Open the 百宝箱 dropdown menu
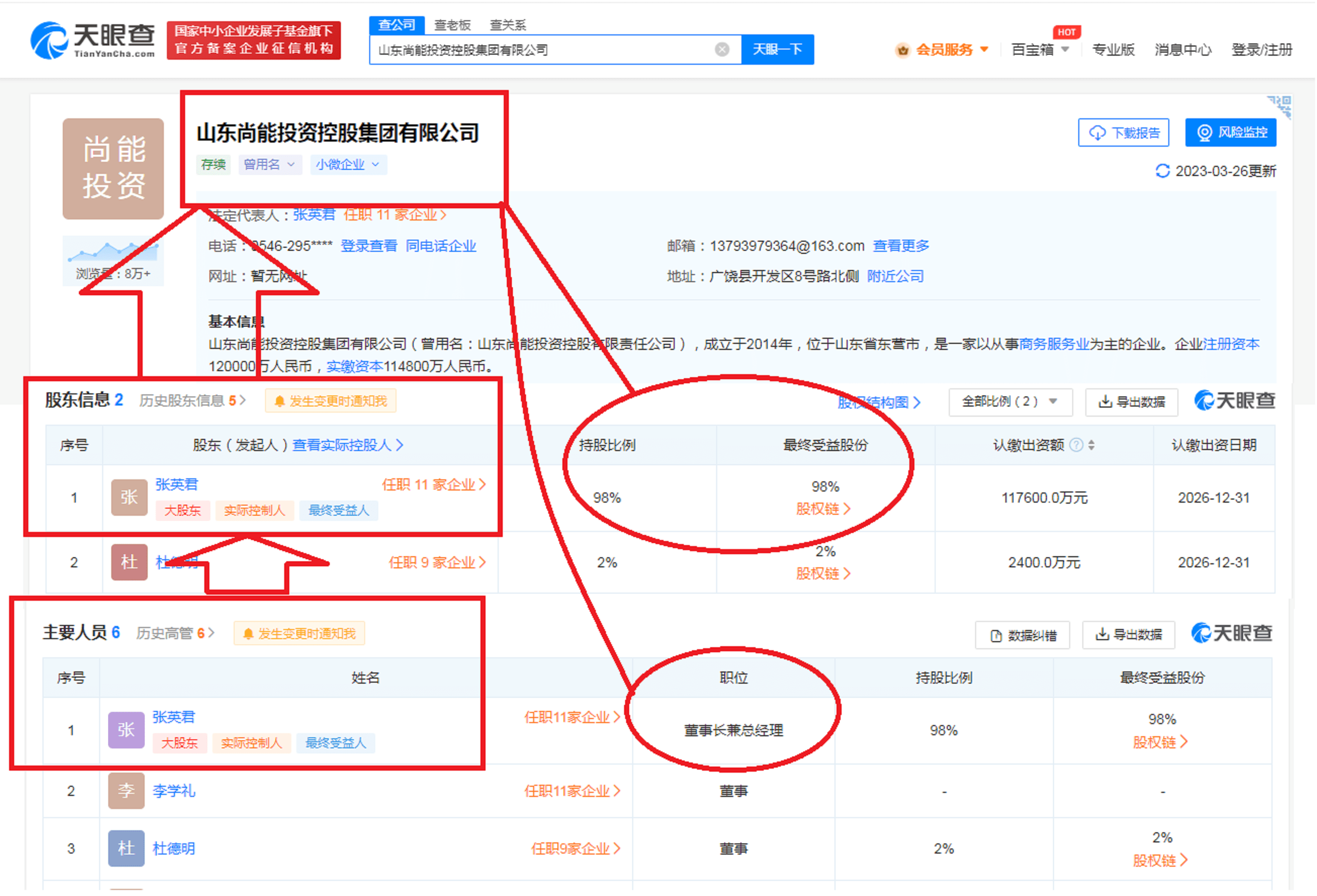Screen dimensions: 1317x896 [x=1041, y=50]
